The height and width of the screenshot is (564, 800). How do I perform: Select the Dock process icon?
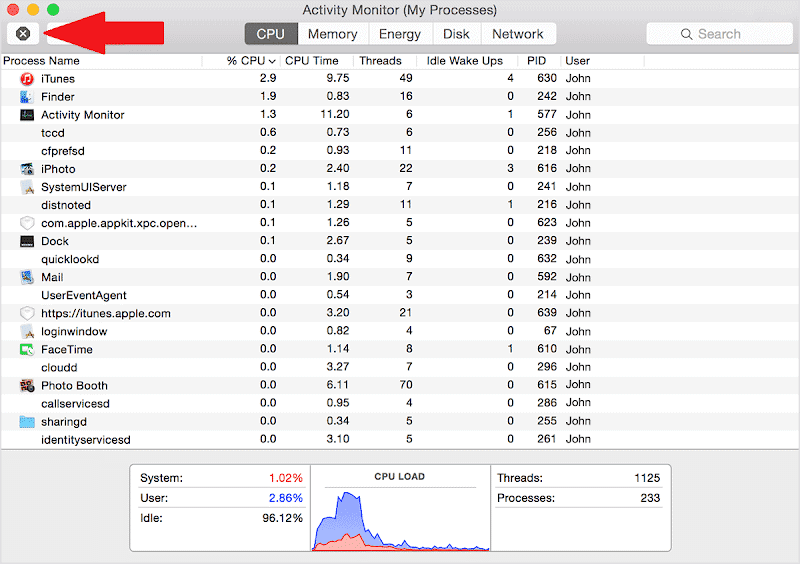(x=27, y=241)
